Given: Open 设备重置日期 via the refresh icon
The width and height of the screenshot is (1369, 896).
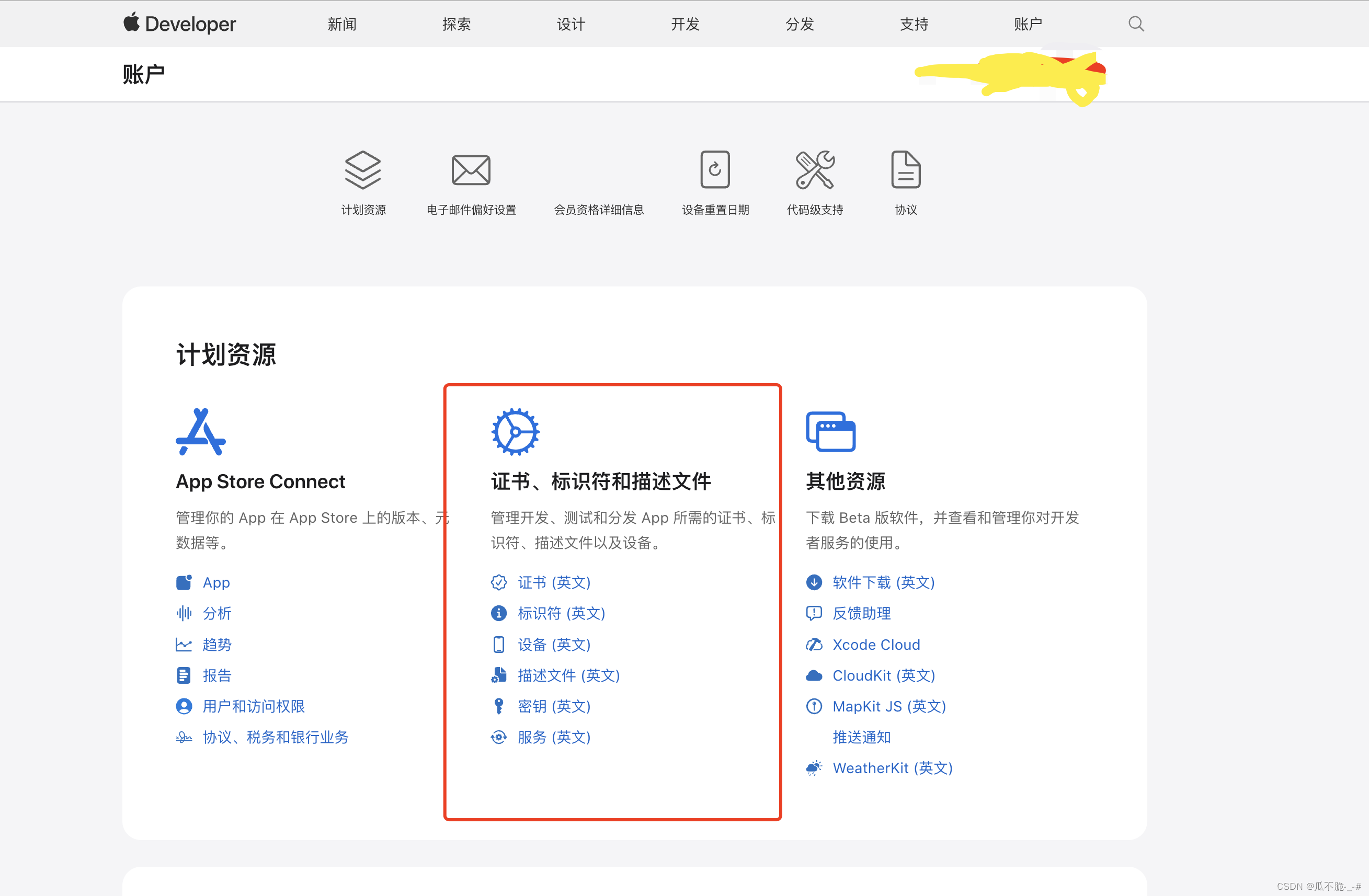Looking at the screenshot, I should pyautogui.click(x=715, y=170).
